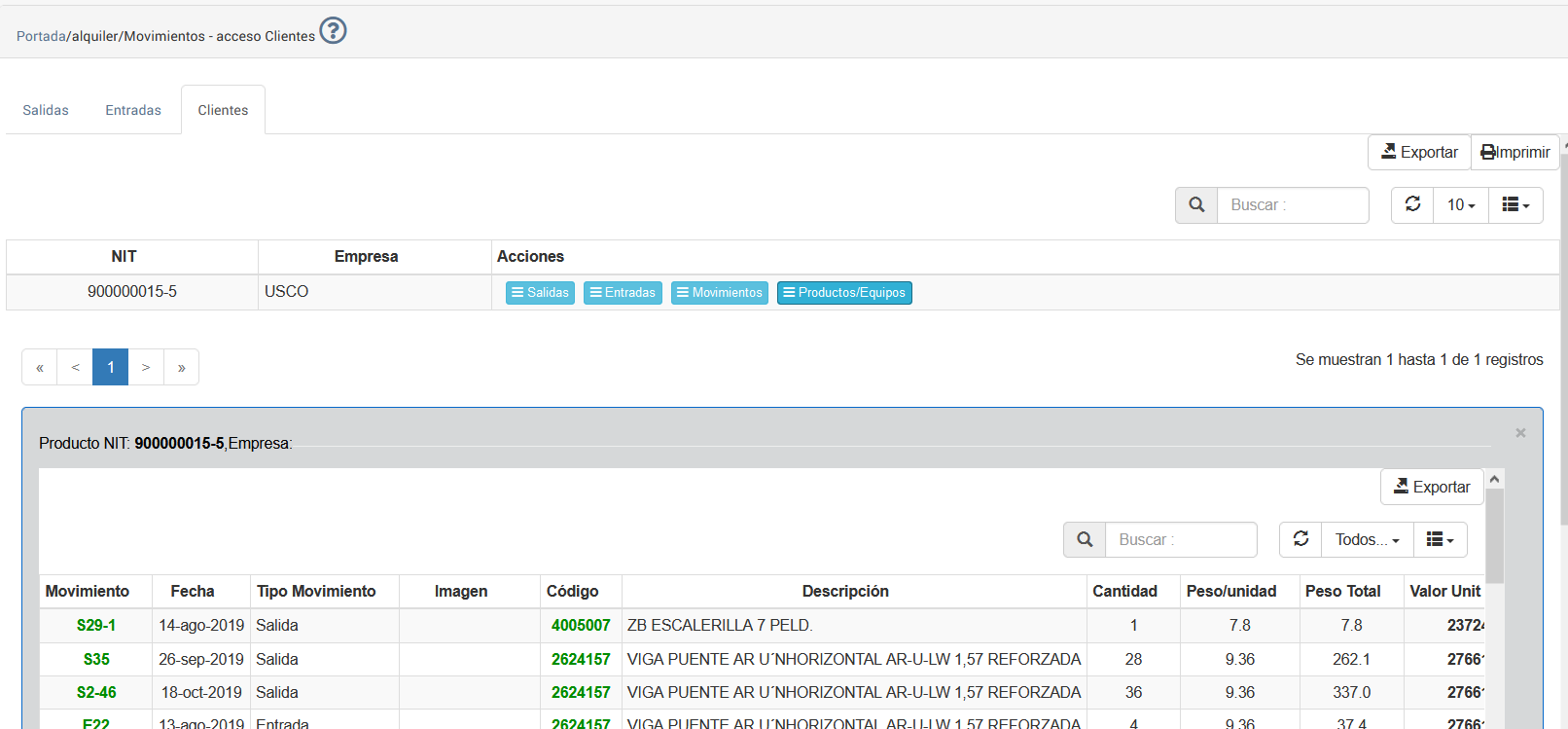Screen dimensions: 1568x729
Task: Click the lower panel search magnifier icon
Action: [1085, 539]
